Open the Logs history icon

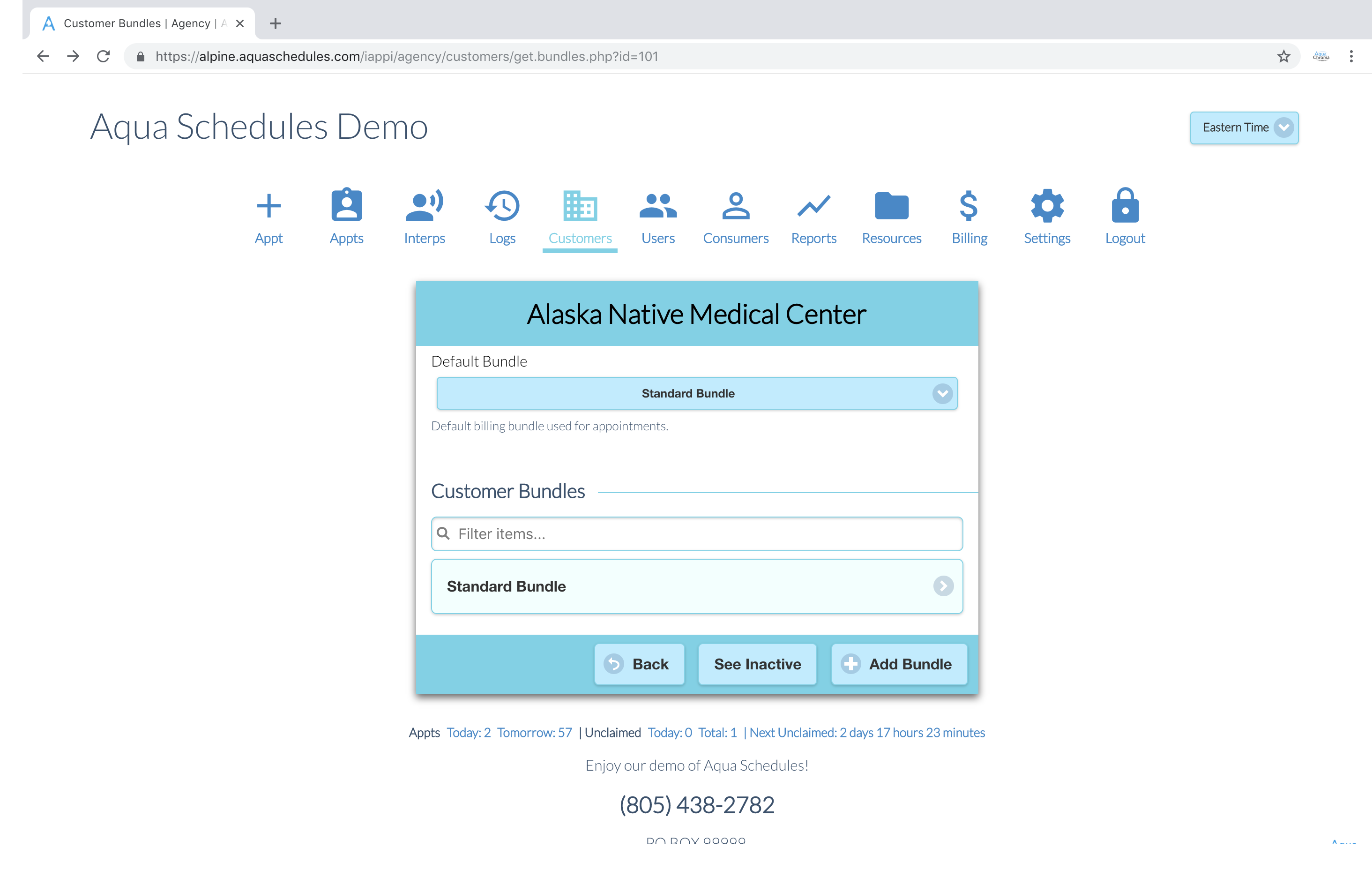tap(502, 205)
